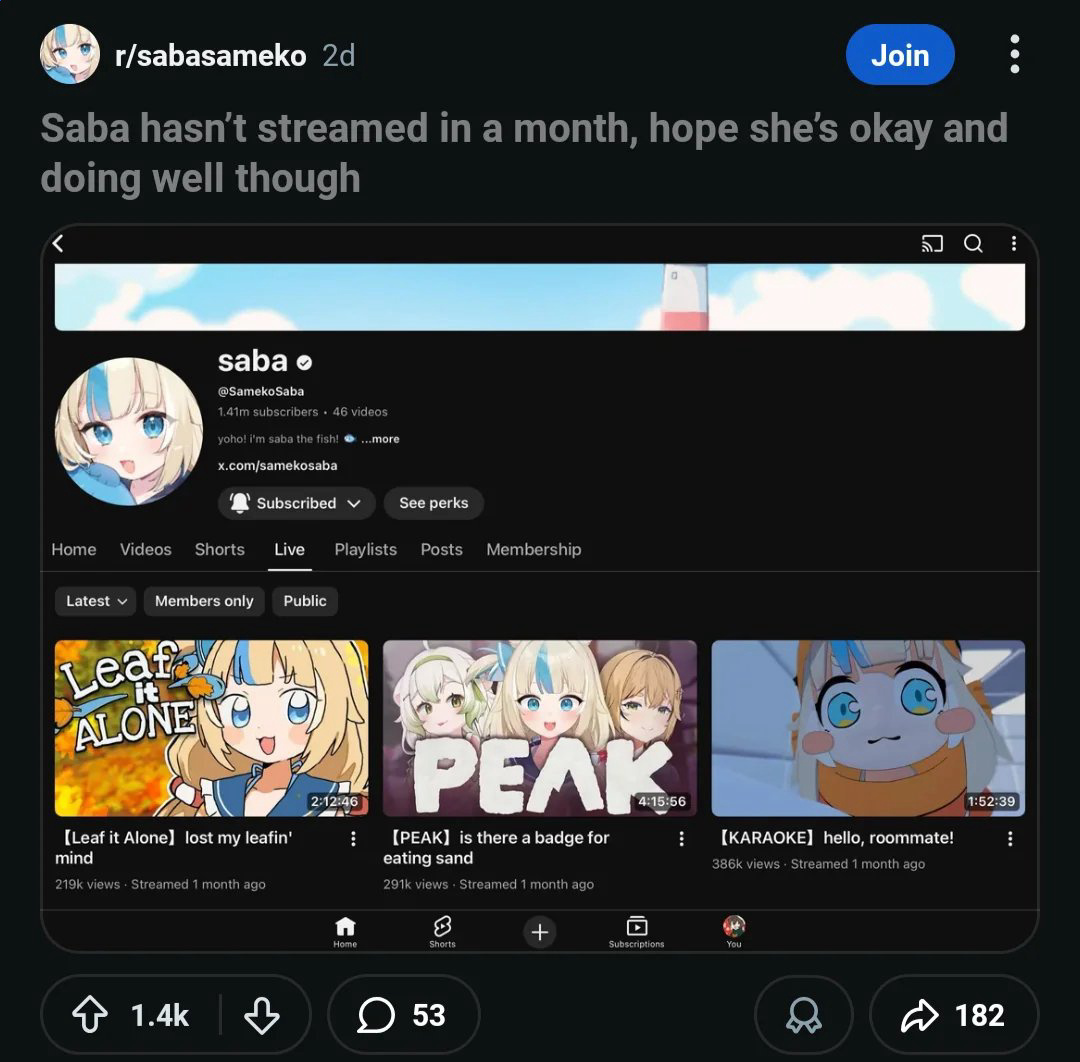This screenshot has height=1062, width=1080.
Task: Share the post with 182 shares
Action: point(954,1014)
